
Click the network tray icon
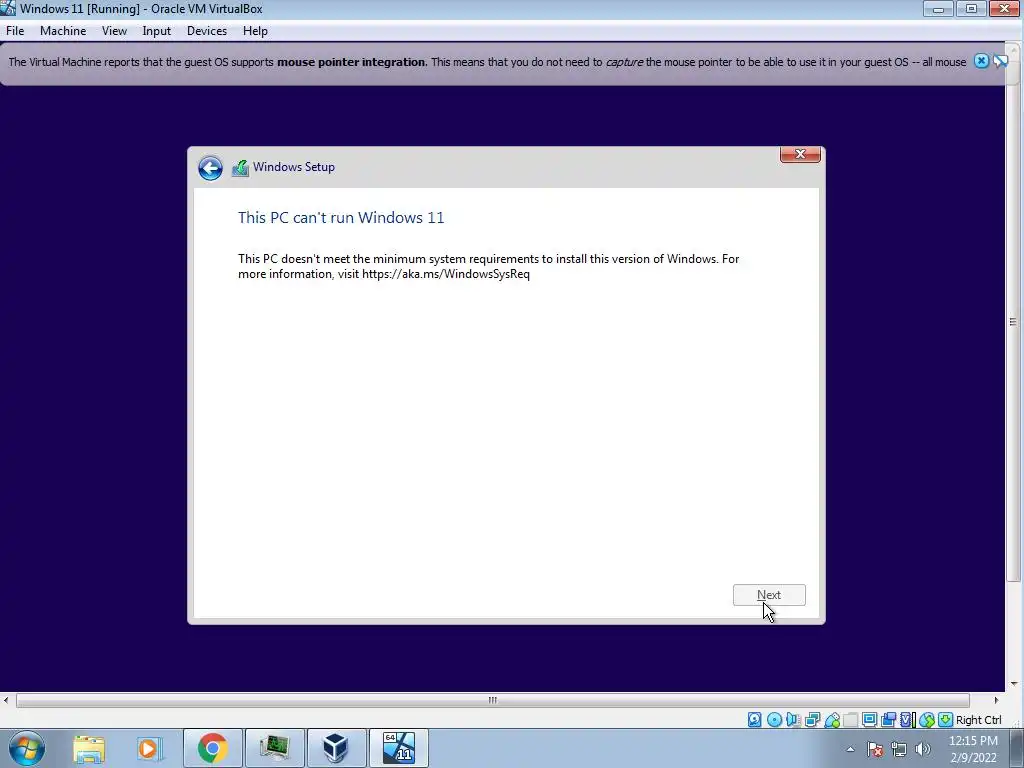coord(899,749)
